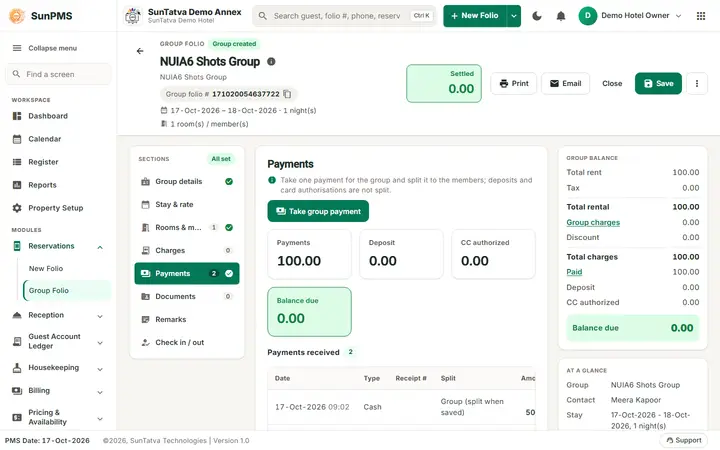
Task: Click the Payments received count badge
Action: coord(350,352)
